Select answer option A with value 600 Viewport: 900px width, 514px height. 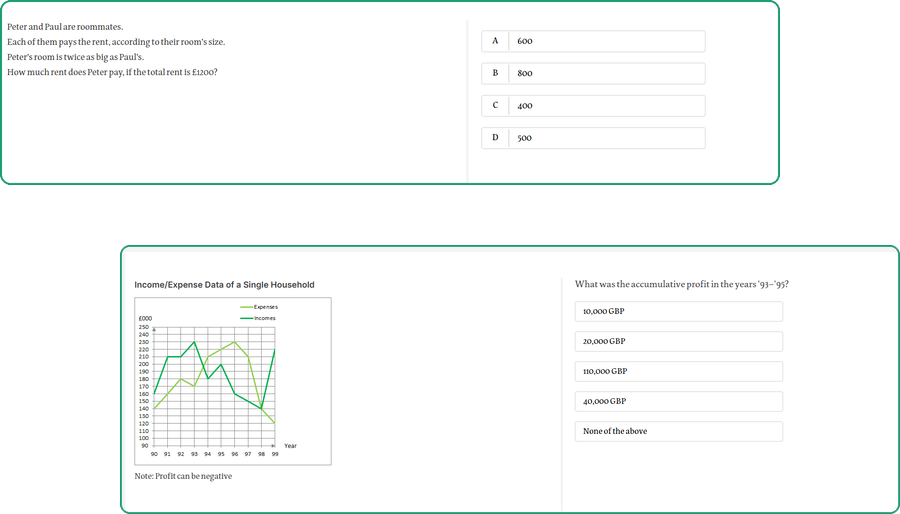pos(593,41)
